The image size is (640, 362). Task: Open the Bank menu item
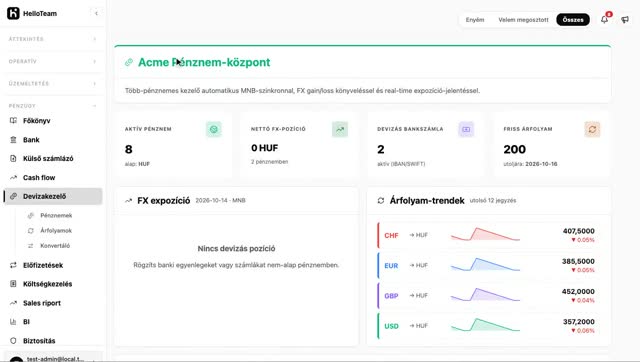(x=53, y=140)
